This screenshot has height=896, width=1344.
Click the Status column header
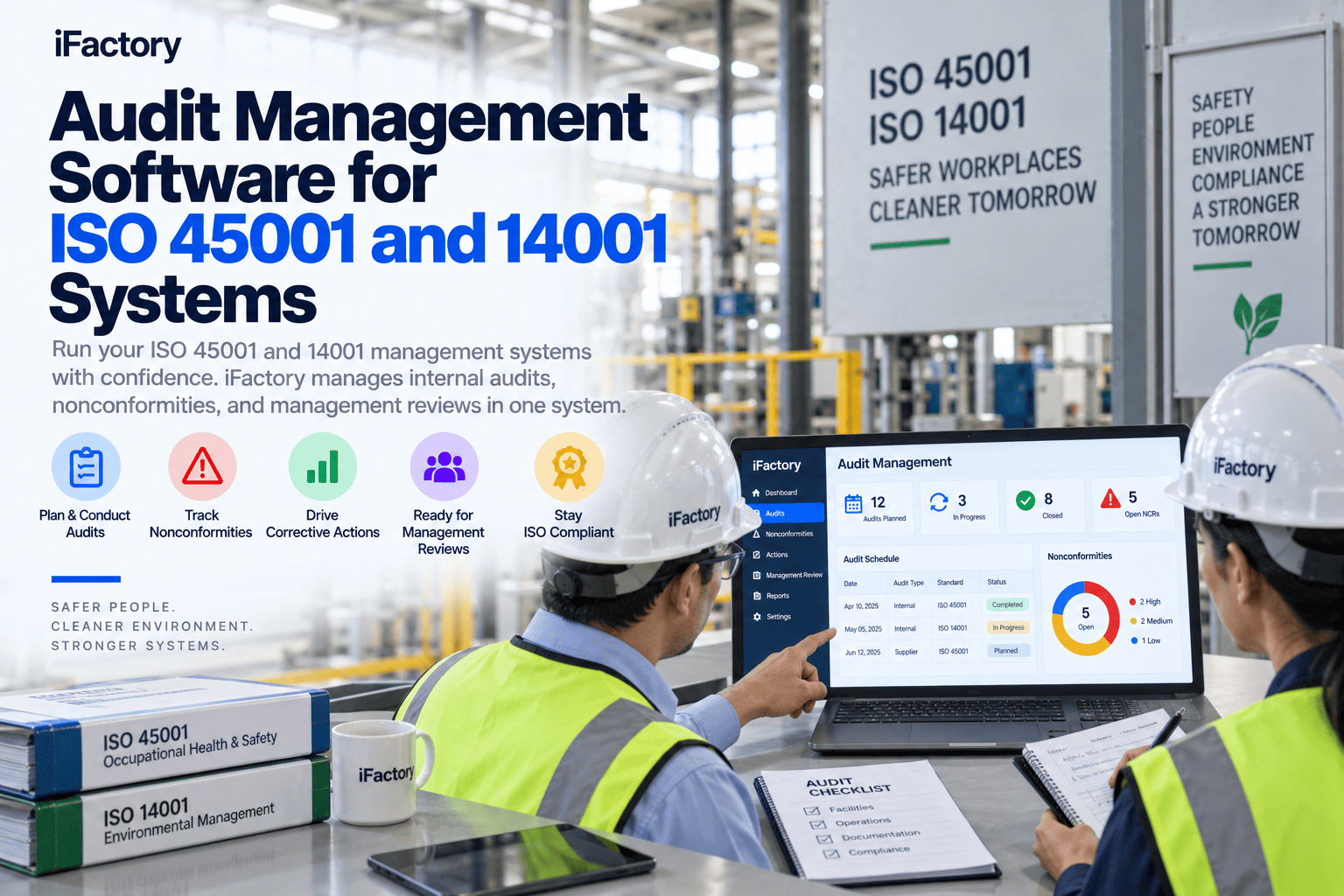pyautogui.click(x=997, y=582)
